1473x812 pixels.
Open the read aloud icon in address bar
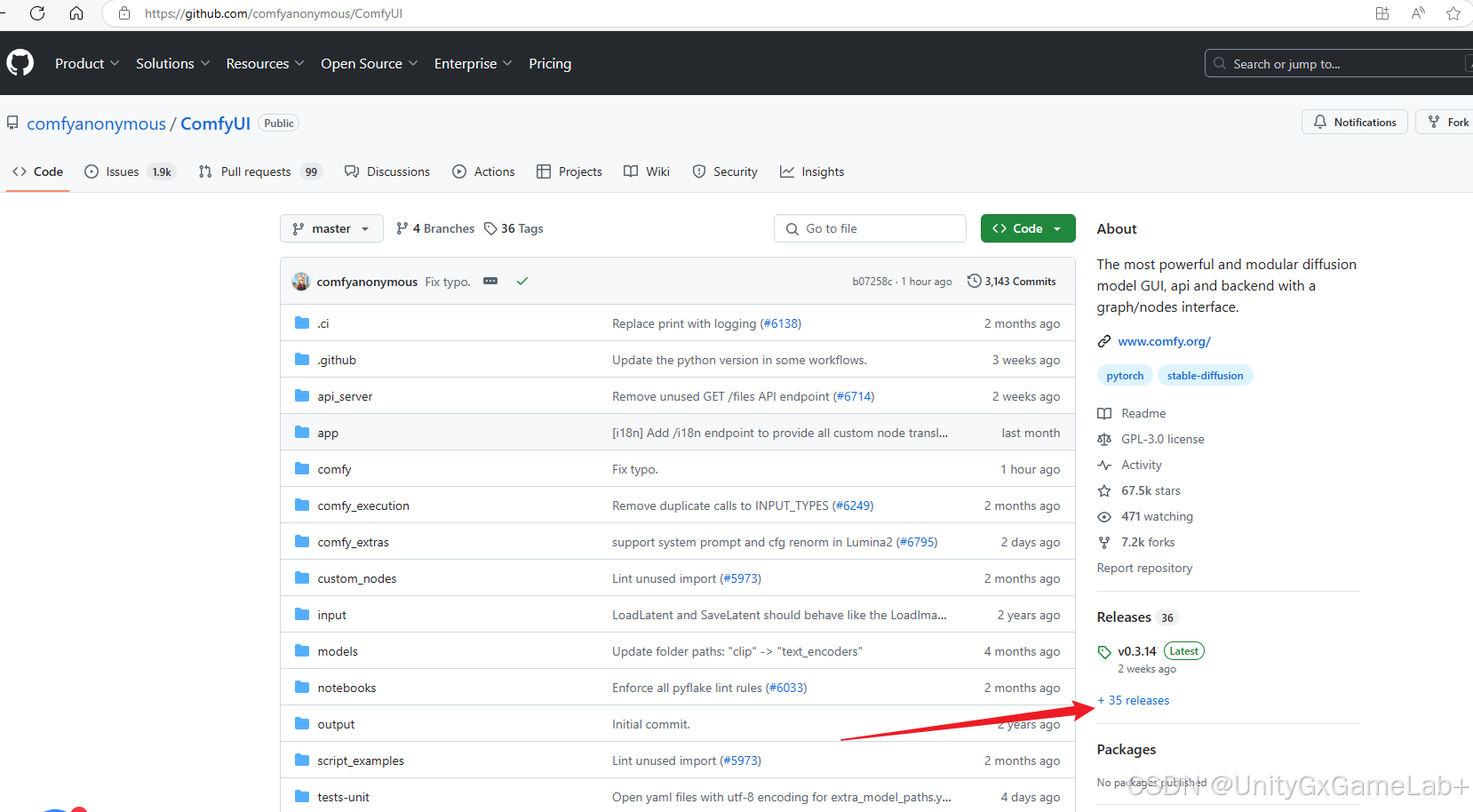click(1418, 13)
